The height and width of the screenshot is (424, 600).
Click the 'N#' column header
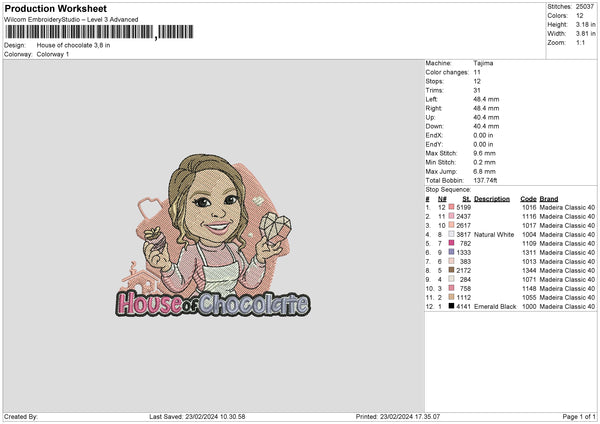(442, 199)
